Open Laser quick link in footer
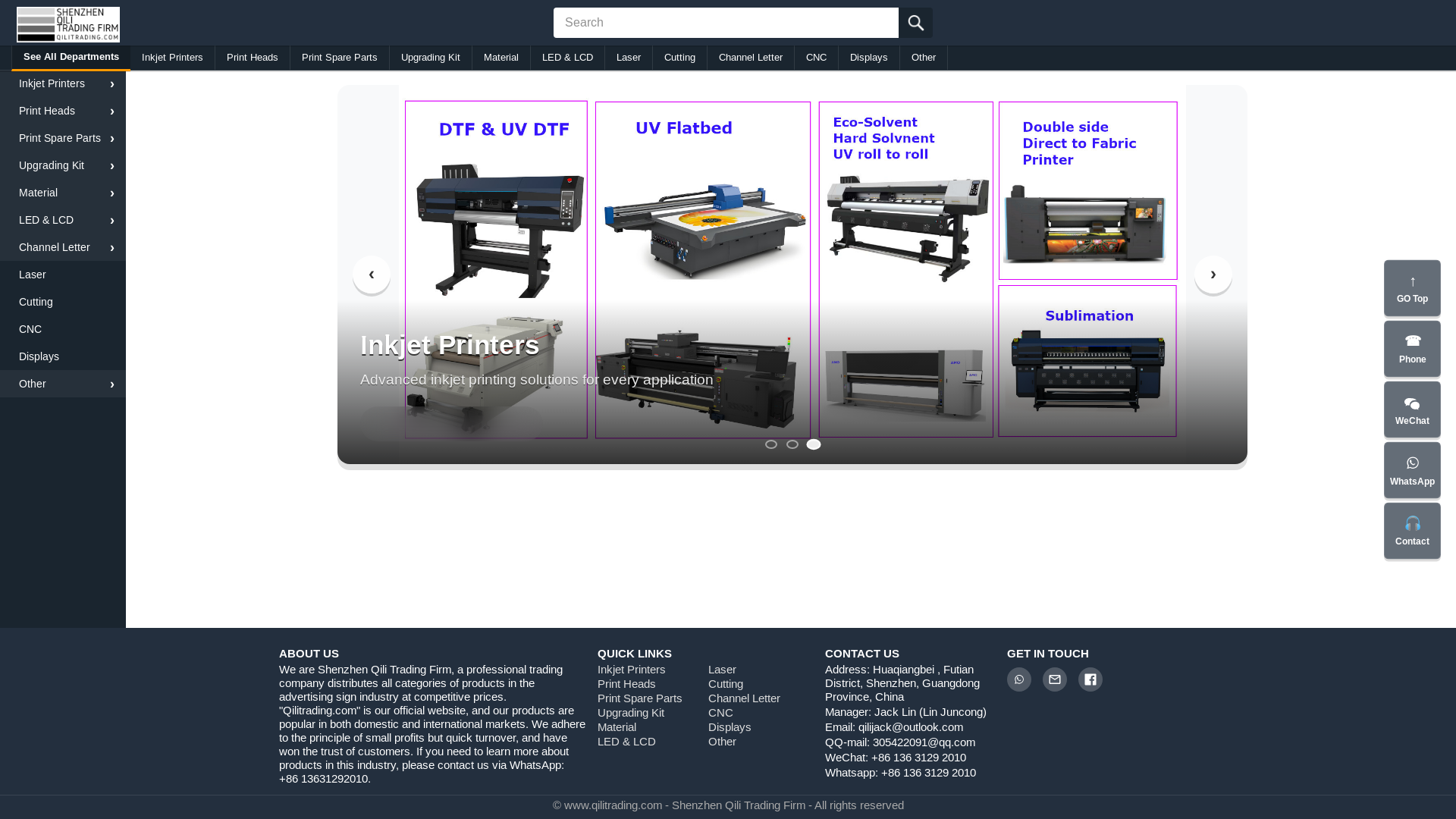Image resolution: width=1456 pixels, height=819 pixels. [722, 670]
